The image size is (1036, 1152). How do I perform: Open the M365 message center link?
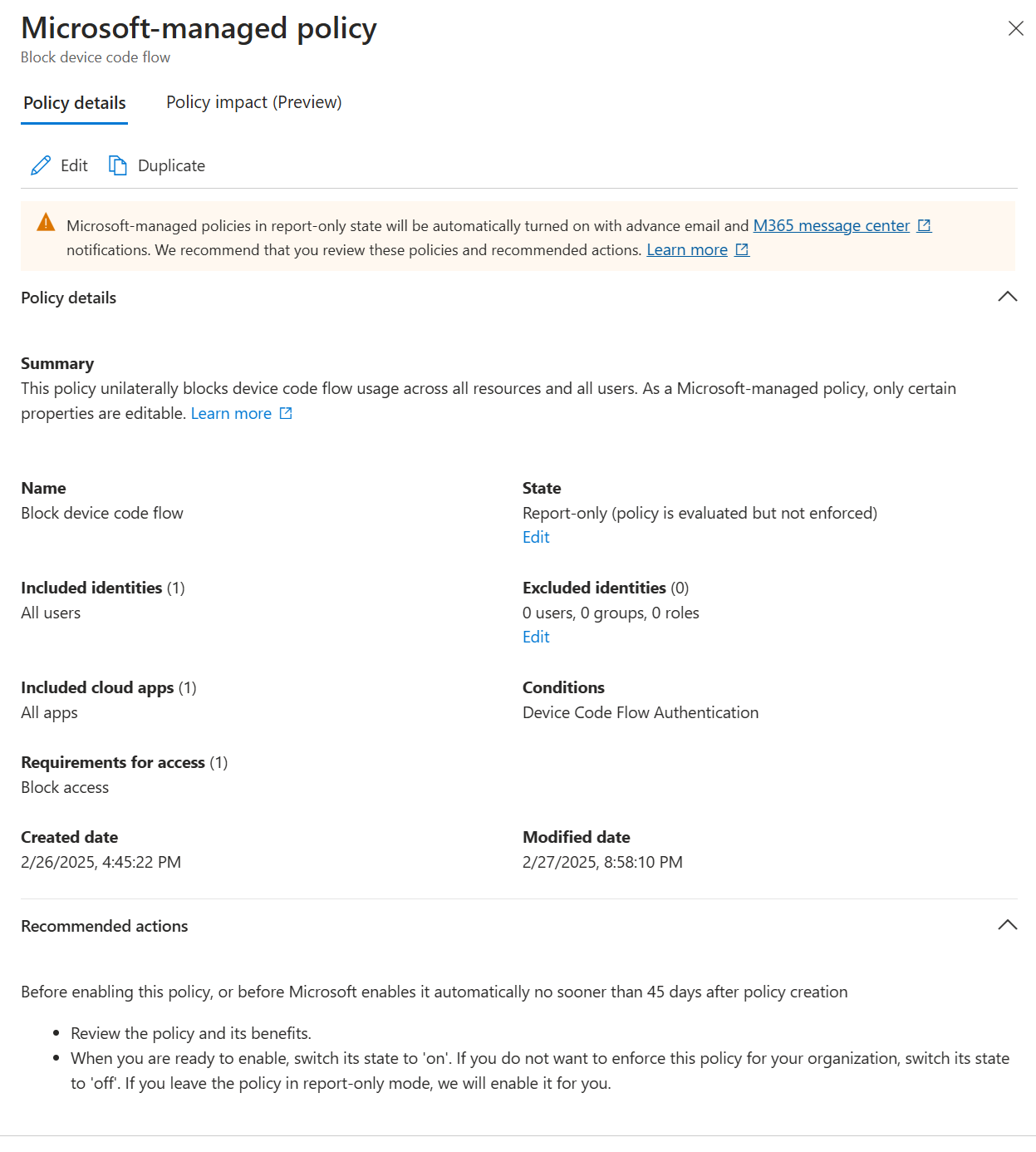point(830,225)
